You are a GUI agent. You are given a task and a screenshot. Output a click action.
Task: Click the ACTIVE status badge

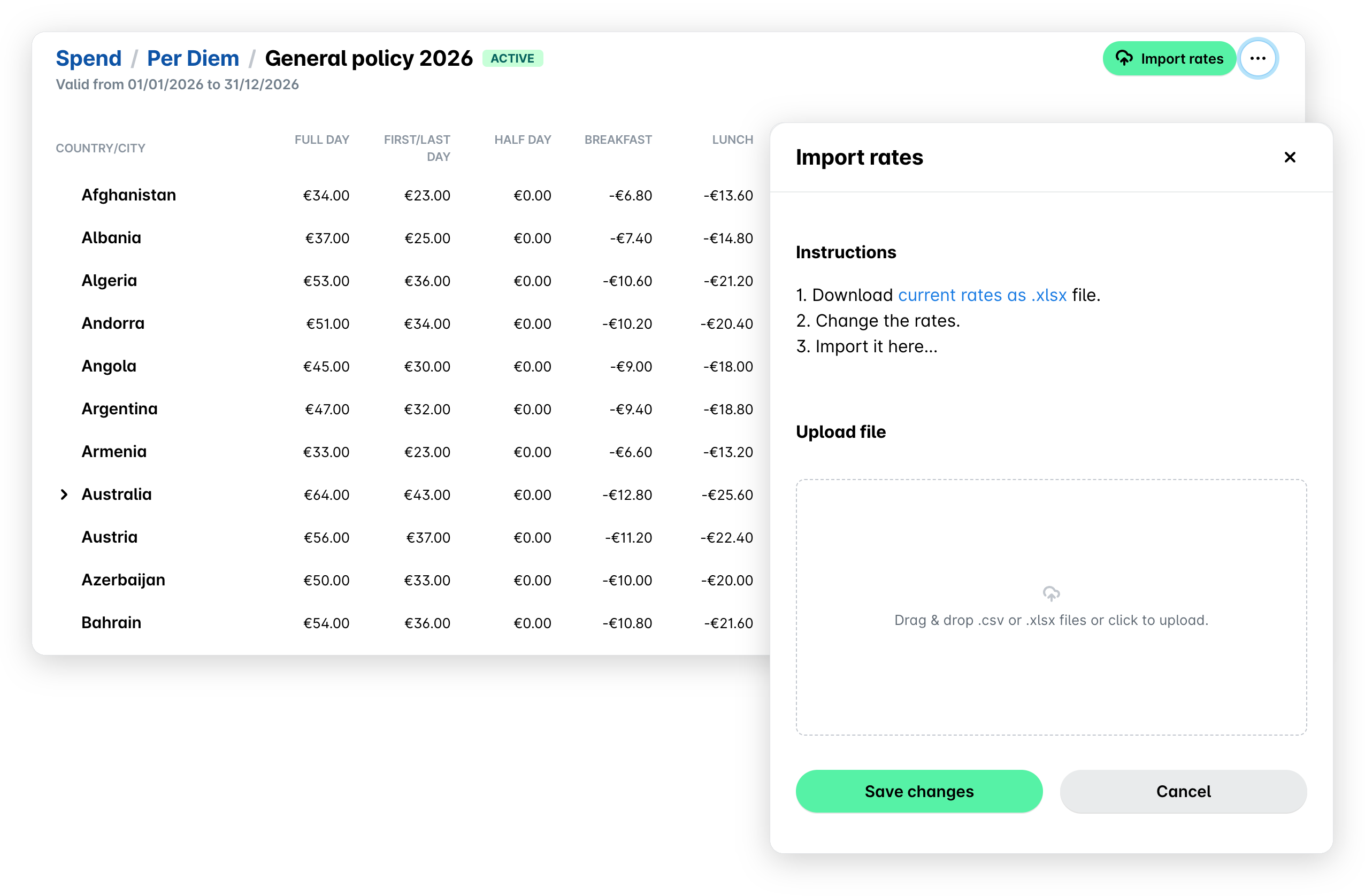tap(512, 58)
